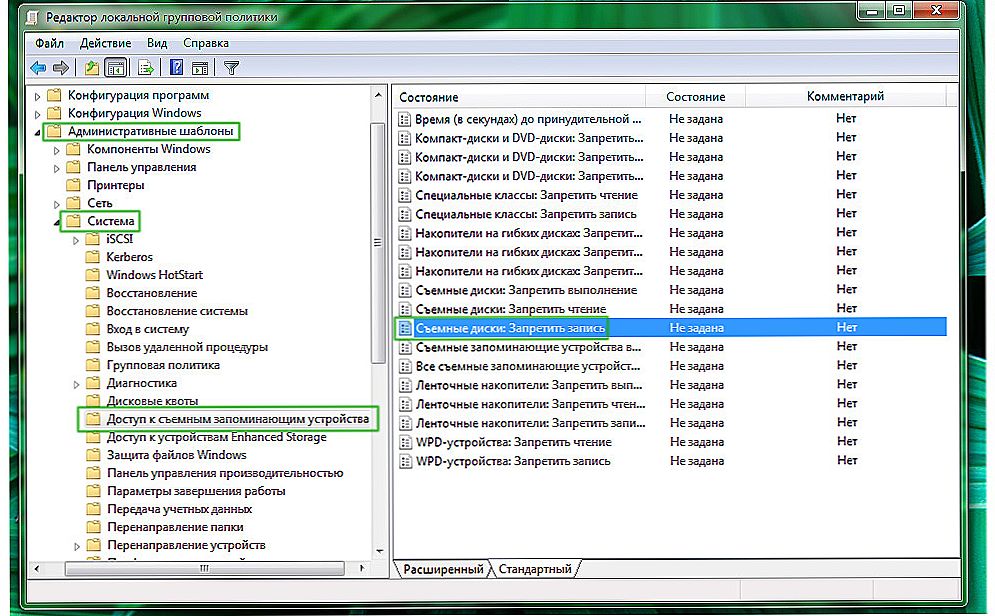Click the folder icon beside Windows HotStart

93,275
